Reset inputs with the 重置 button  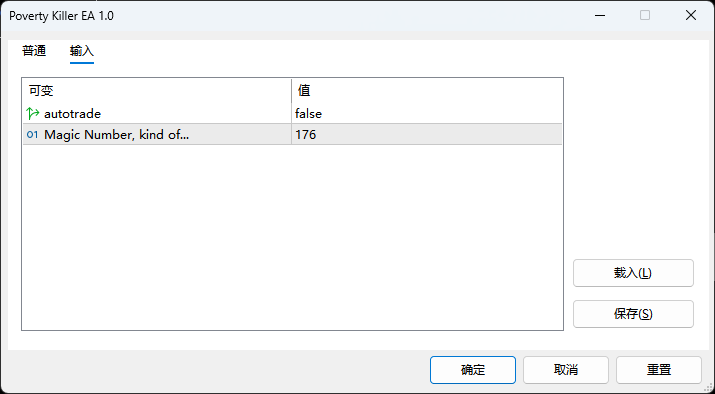(659, 370)
